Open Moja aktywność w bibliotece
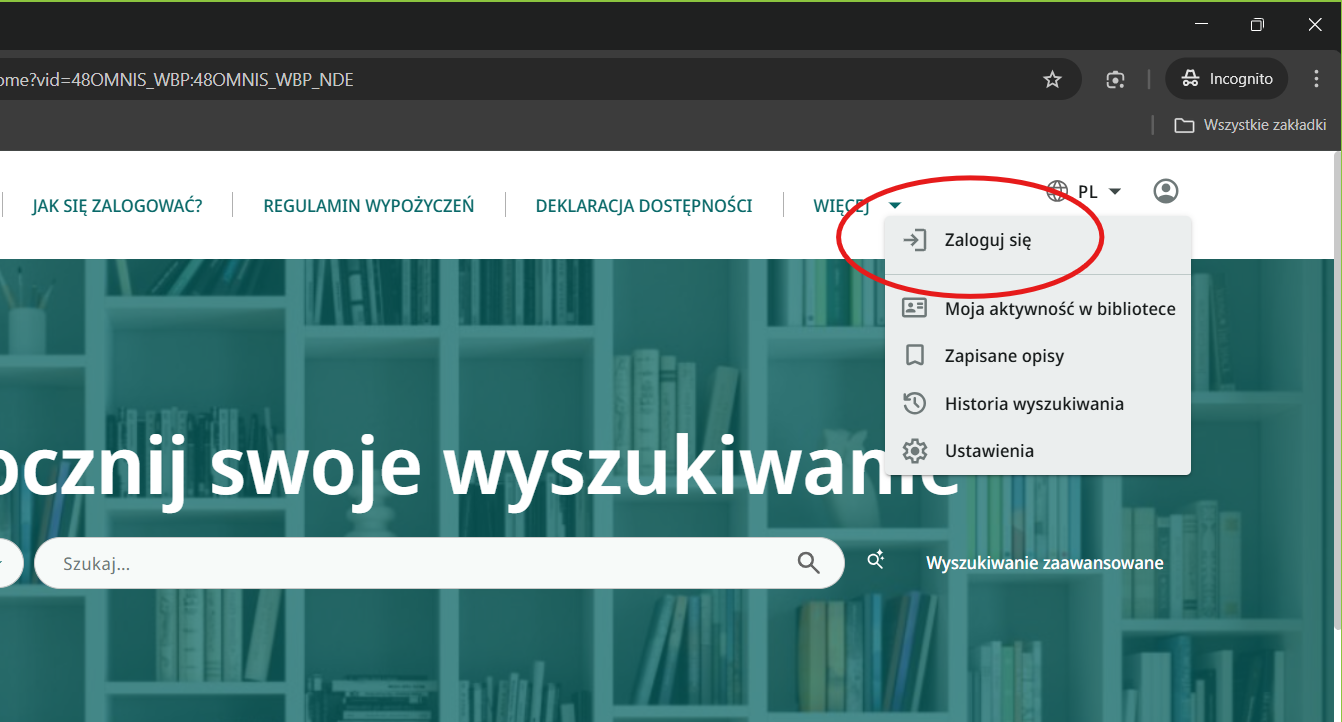The image size is (1342, 722). (x=1059, y=309)
